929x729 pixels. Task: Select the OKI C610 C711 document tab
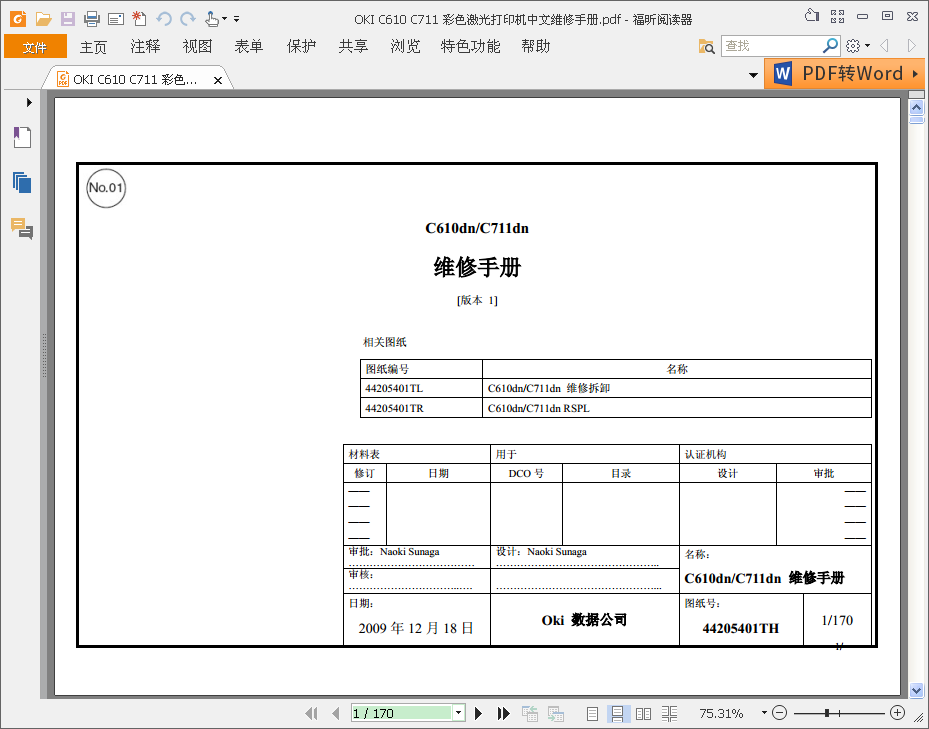tap(135, 79)
